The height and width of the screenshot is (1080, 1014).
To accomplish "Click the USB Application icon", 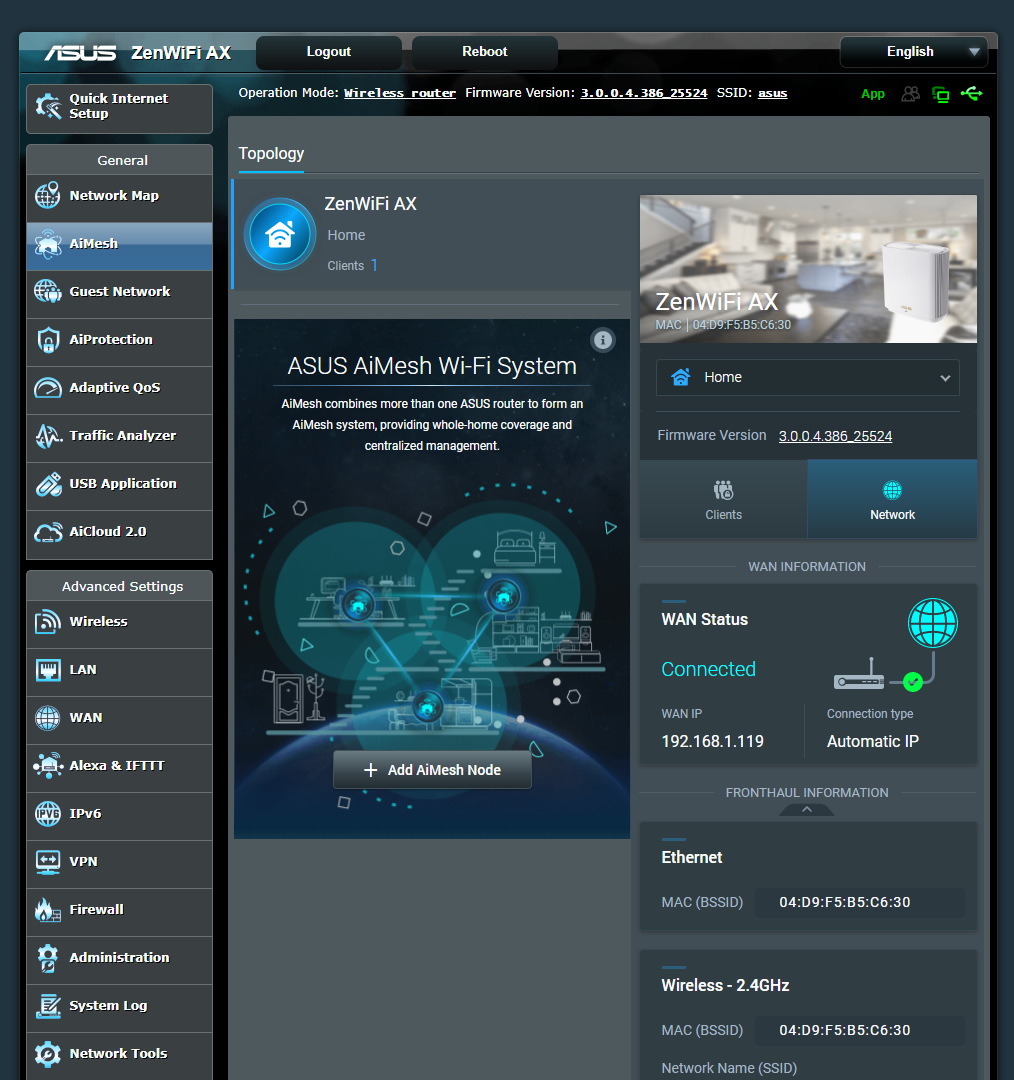I will pos(48,484).
